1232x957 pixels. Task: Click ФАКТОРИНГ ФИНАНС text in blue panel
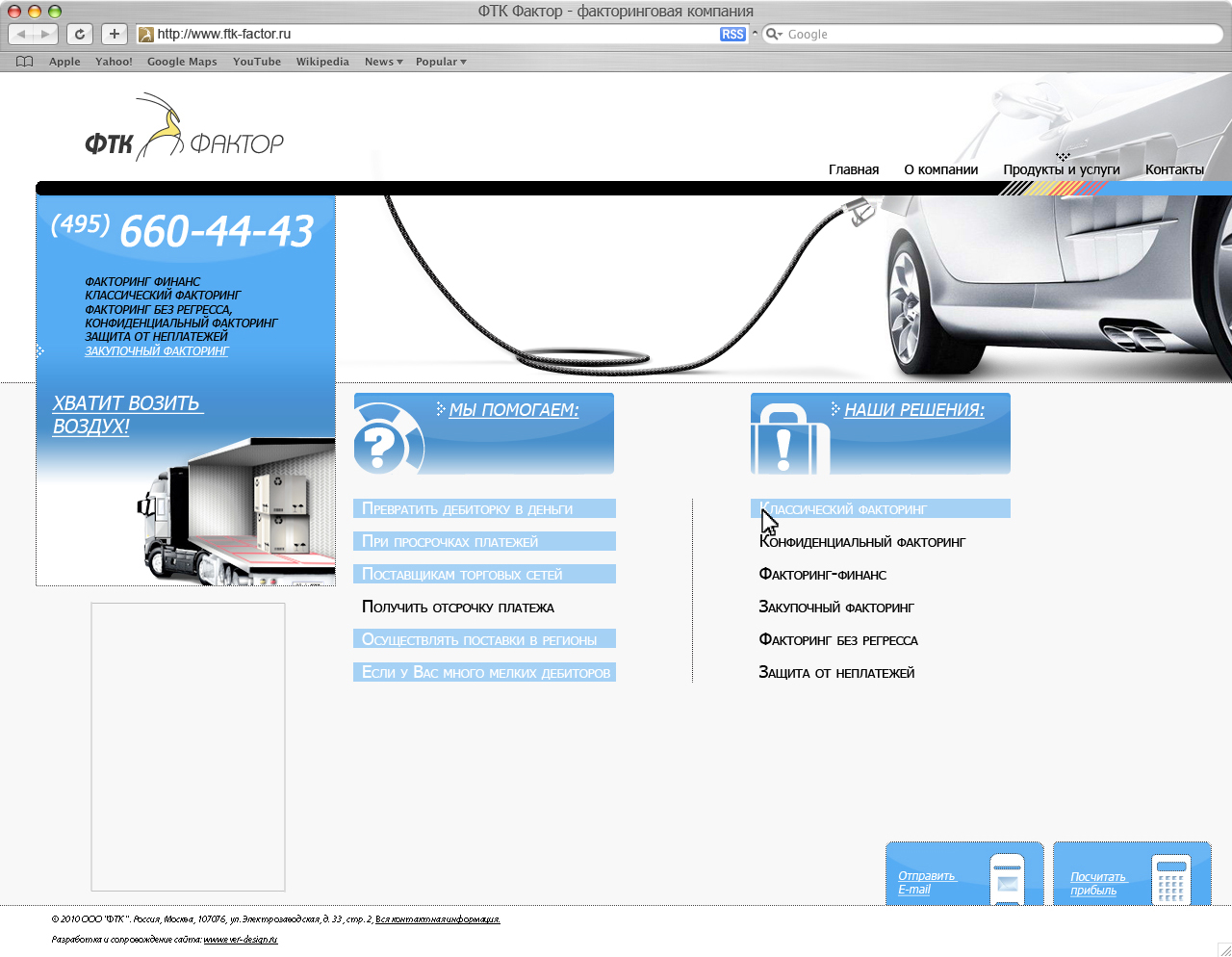click(x=142, y=282)
